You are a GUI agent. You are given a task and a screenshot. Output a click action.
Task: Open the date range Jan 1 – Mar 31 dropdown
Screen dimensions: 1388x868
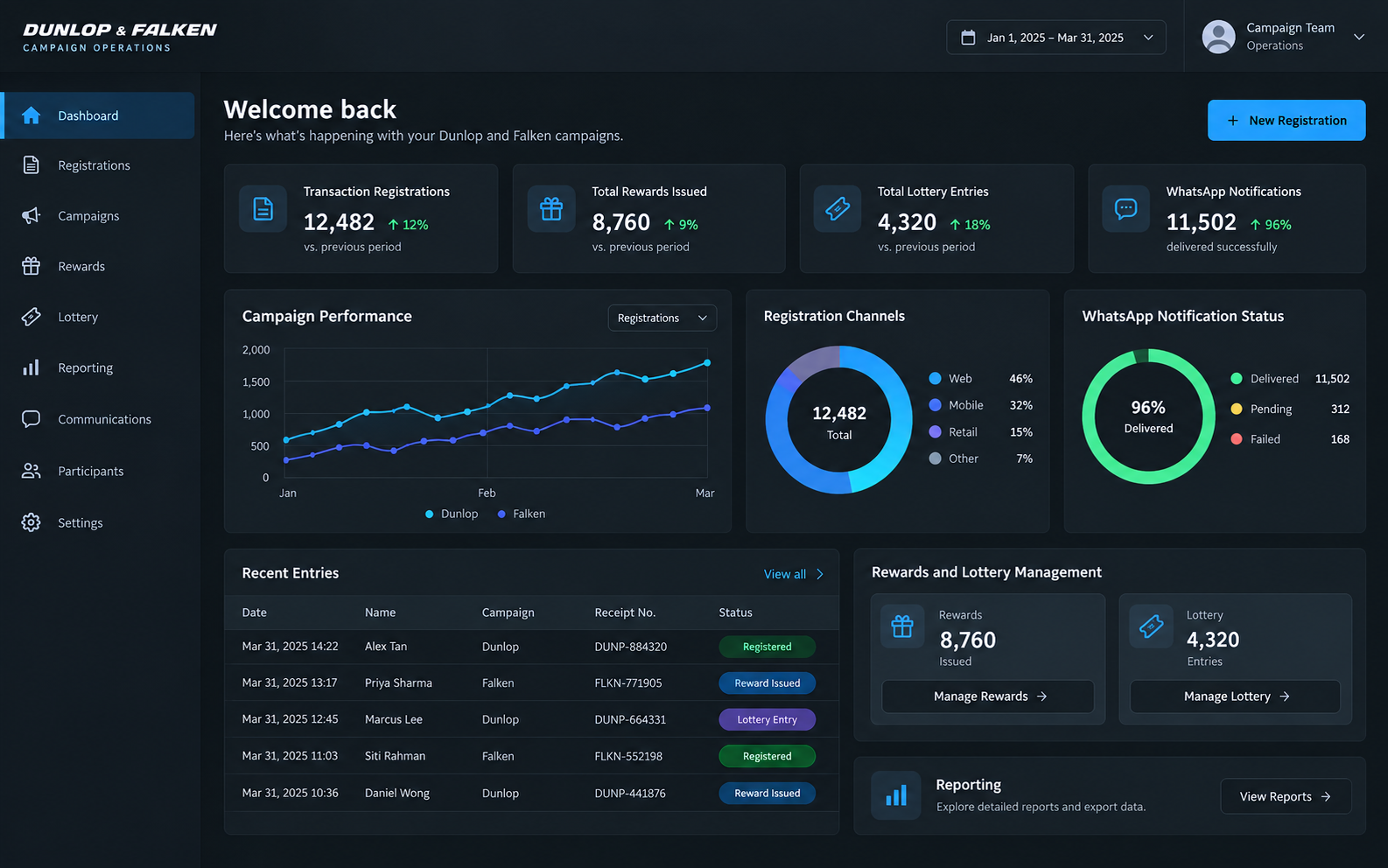[x=1055, y=38]
